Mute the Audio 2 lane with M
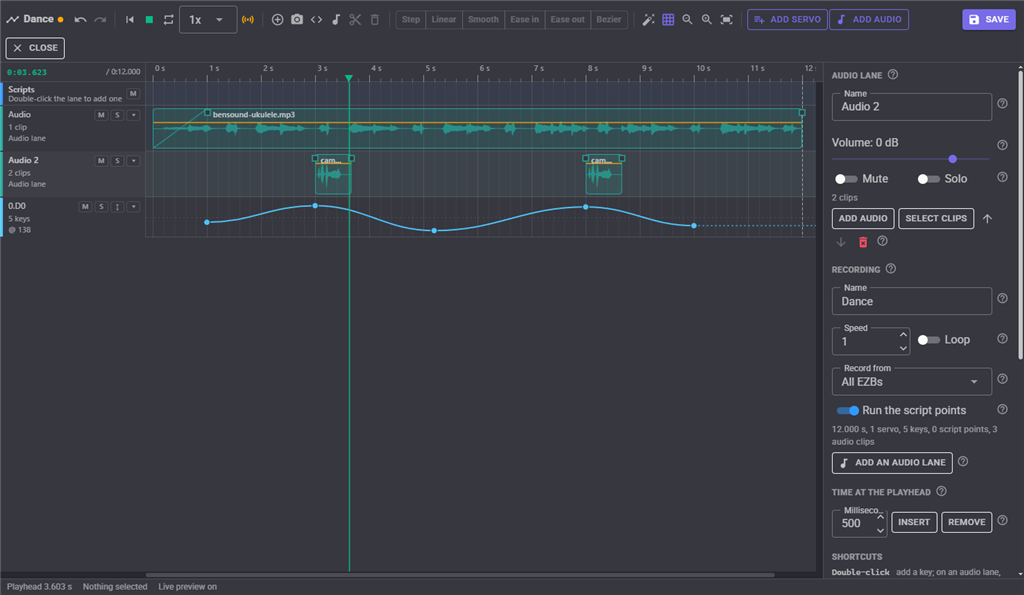Image resolution: width=1024 pixels, height=595 pixels. point(101,161)
